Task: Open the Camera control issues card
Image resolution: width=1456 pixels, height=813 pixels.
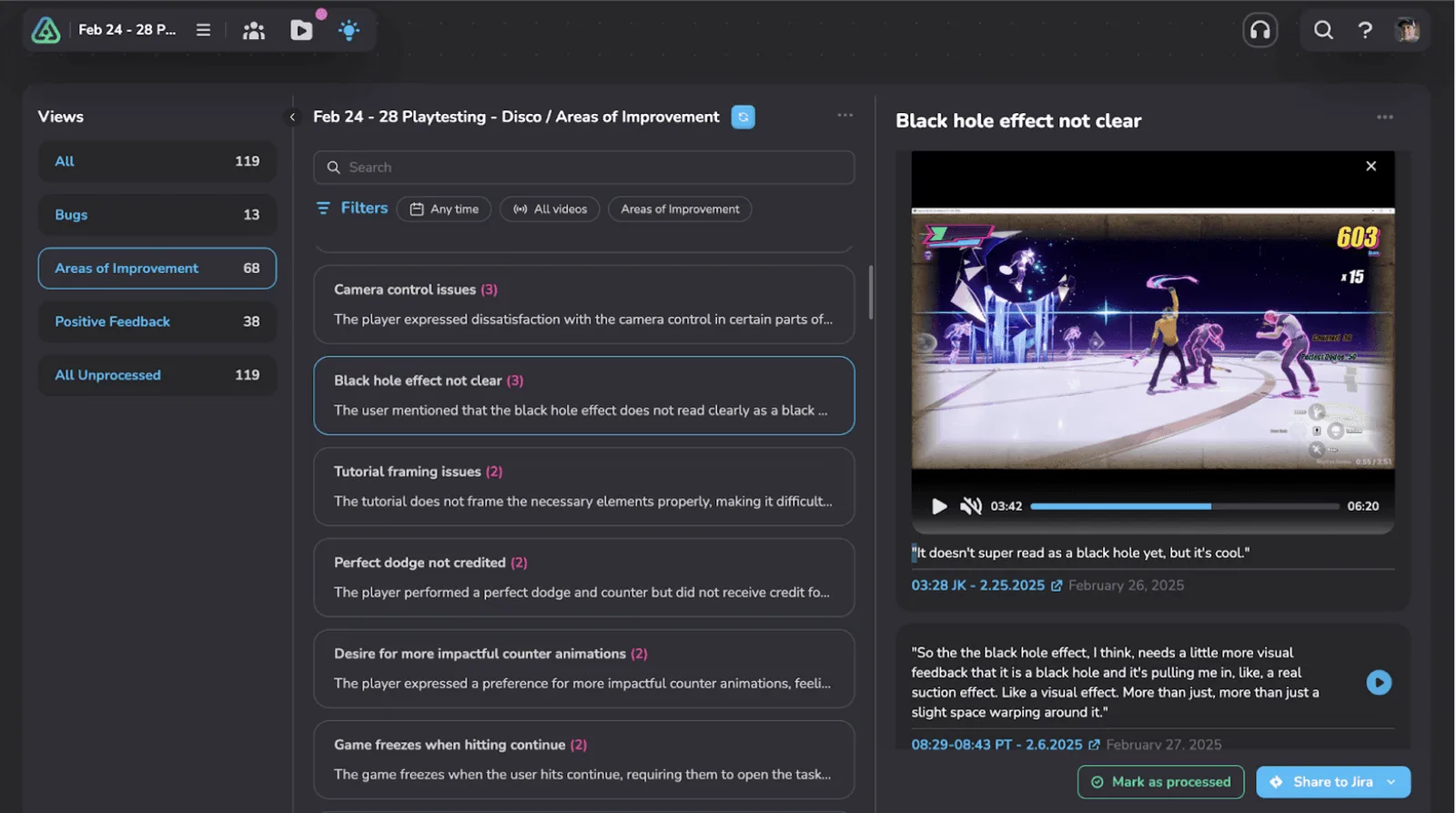Action: pyautogui.click(x=584, y=304)
